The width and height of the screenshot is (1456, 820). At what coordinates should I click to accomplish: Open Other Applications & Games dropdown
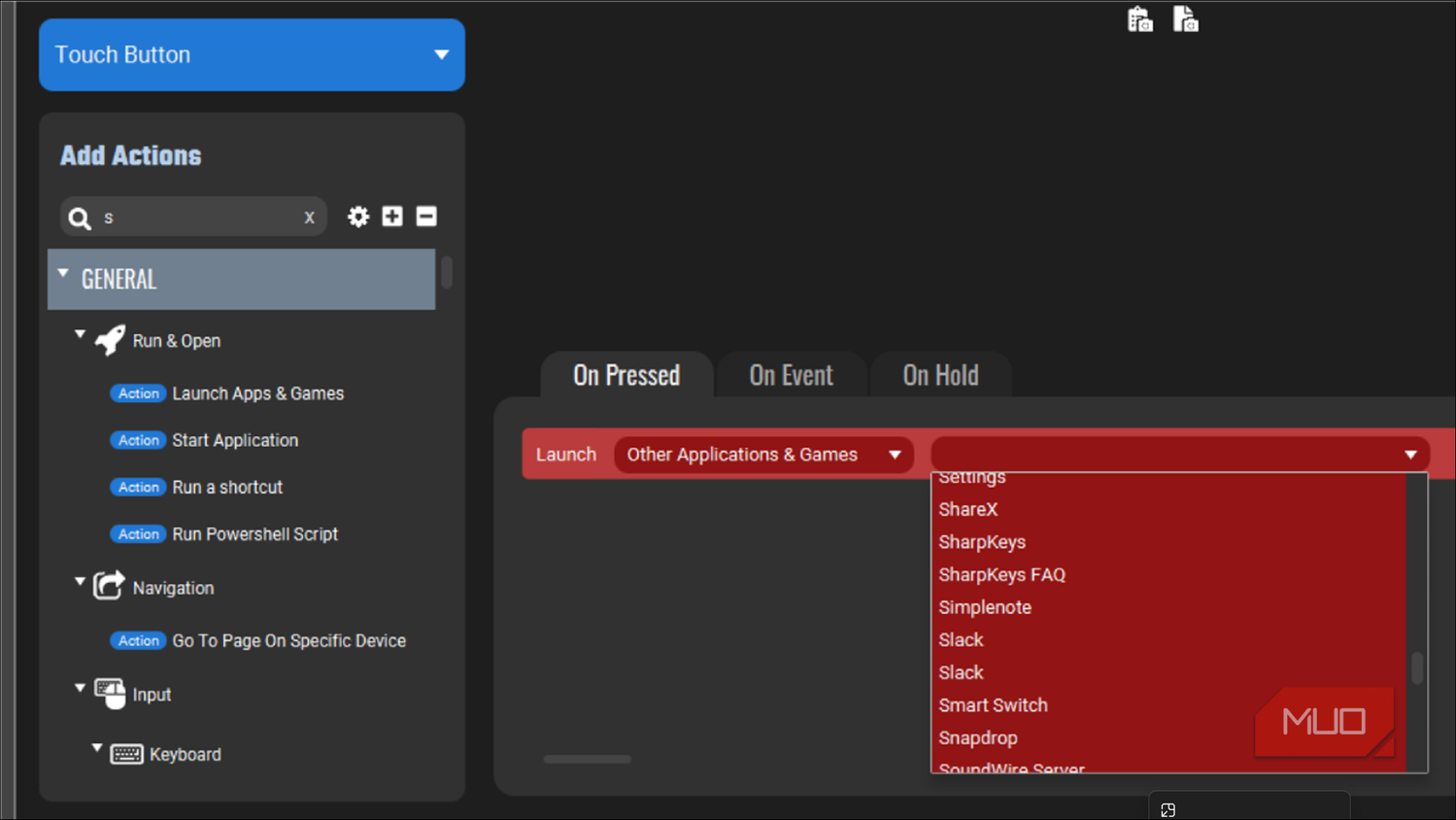(763, 454)
